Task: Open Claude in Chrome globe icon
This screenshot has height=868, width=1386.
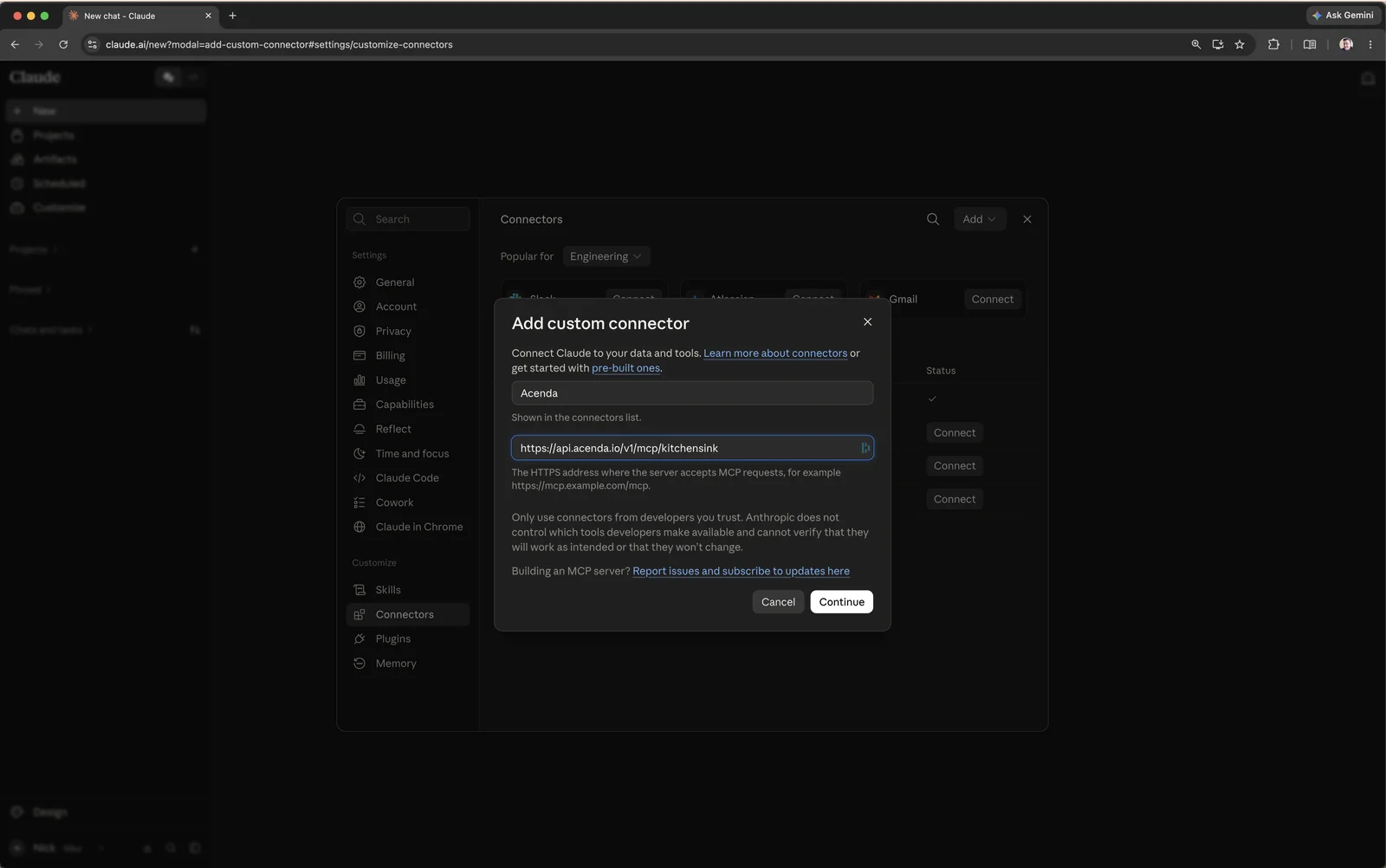Action: (x=359, y=527)
